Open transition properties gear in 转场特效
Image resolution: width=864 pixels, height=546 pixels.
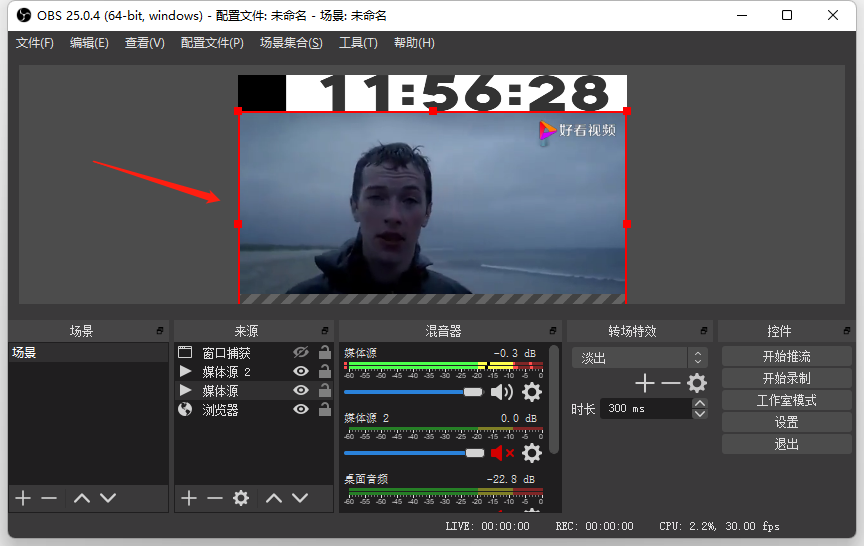click(696, 382)
